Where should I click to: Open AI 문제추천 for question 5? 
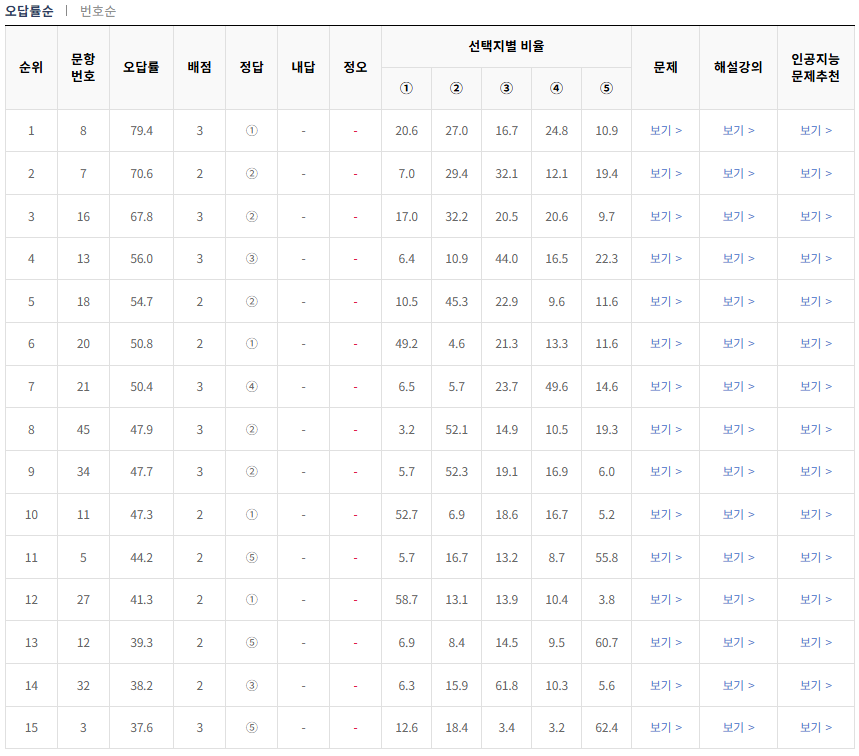pos(814,557)
